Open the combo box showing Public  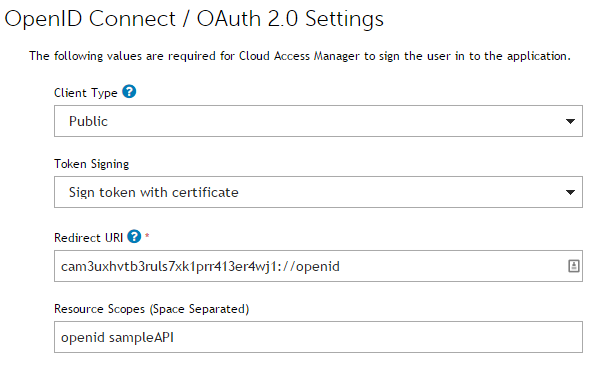pos(318,121)
